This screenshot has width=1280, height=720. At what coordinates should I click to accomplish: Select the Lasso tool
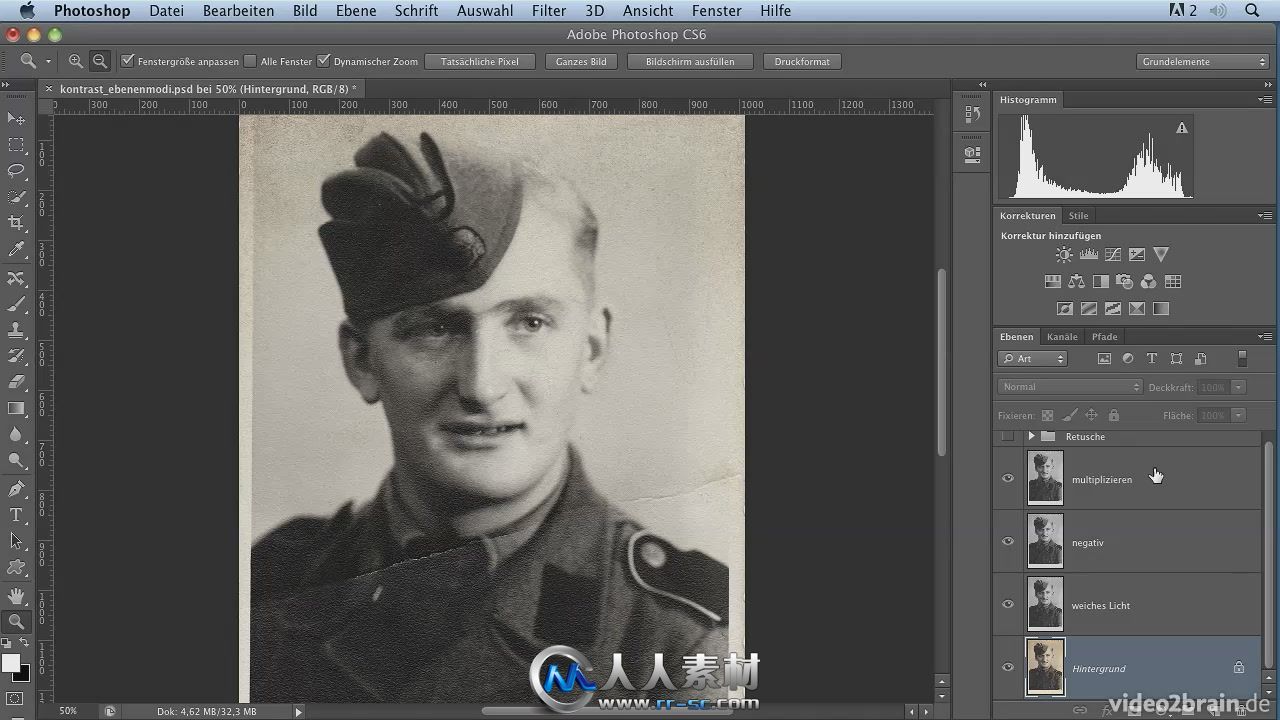pyautogui.click(x=16, y=171)
